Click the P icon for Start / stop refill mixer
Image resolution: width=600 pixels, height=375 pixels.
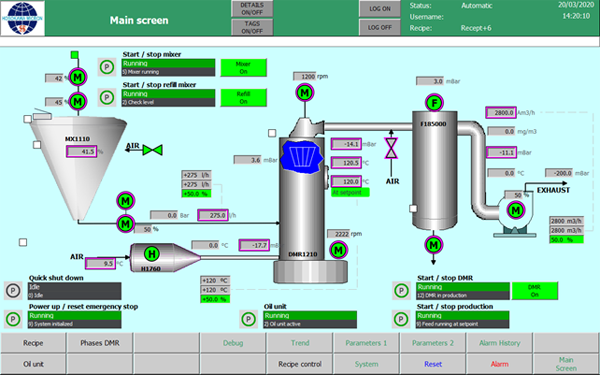107,98
